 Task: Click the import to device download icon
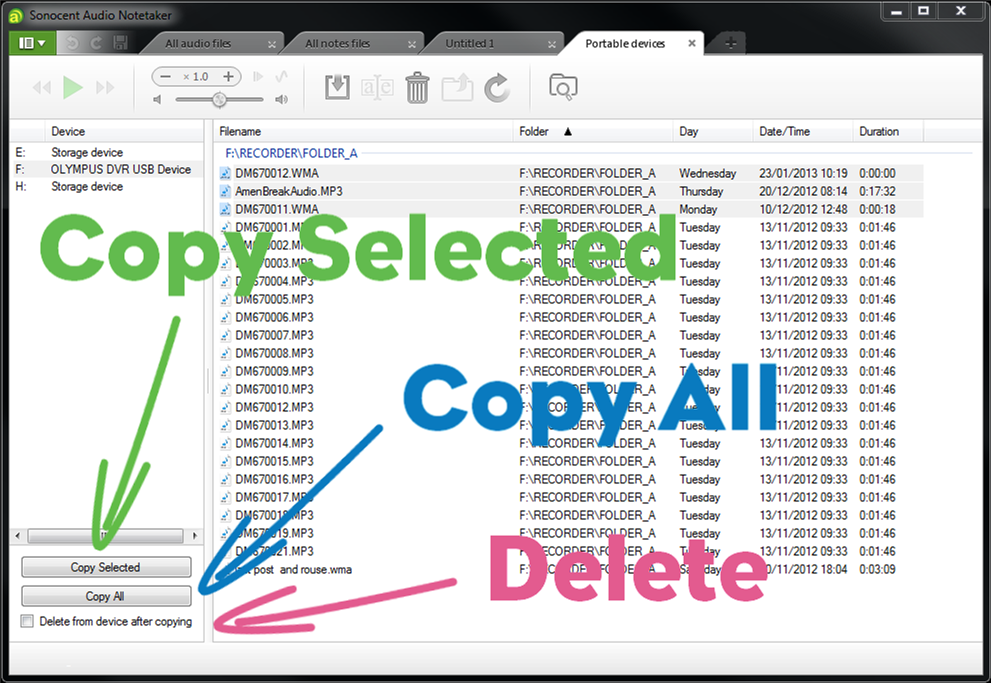(337, 87)
